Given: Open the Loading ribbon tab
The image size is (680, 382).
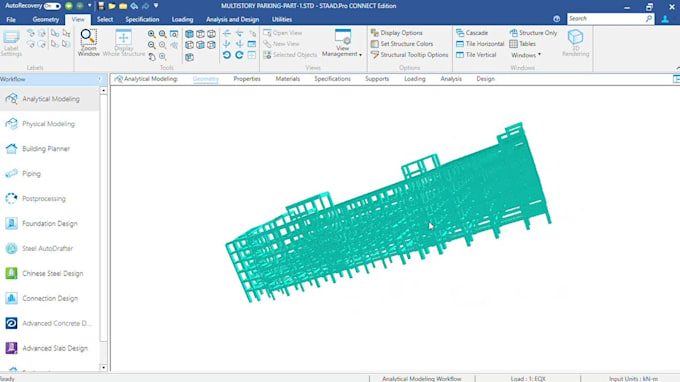Looking at the screenshot, I should click(x=182, y=20).
